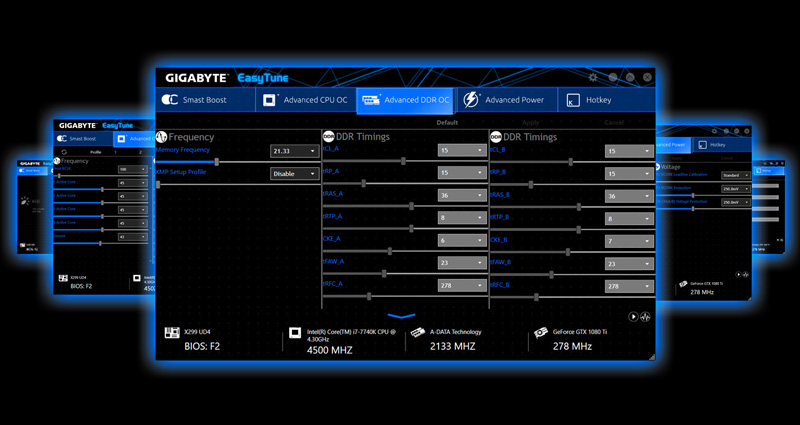Open the tCKE_A dropdown showing 6
The image size is (800, 425).
tap(462, 240)
